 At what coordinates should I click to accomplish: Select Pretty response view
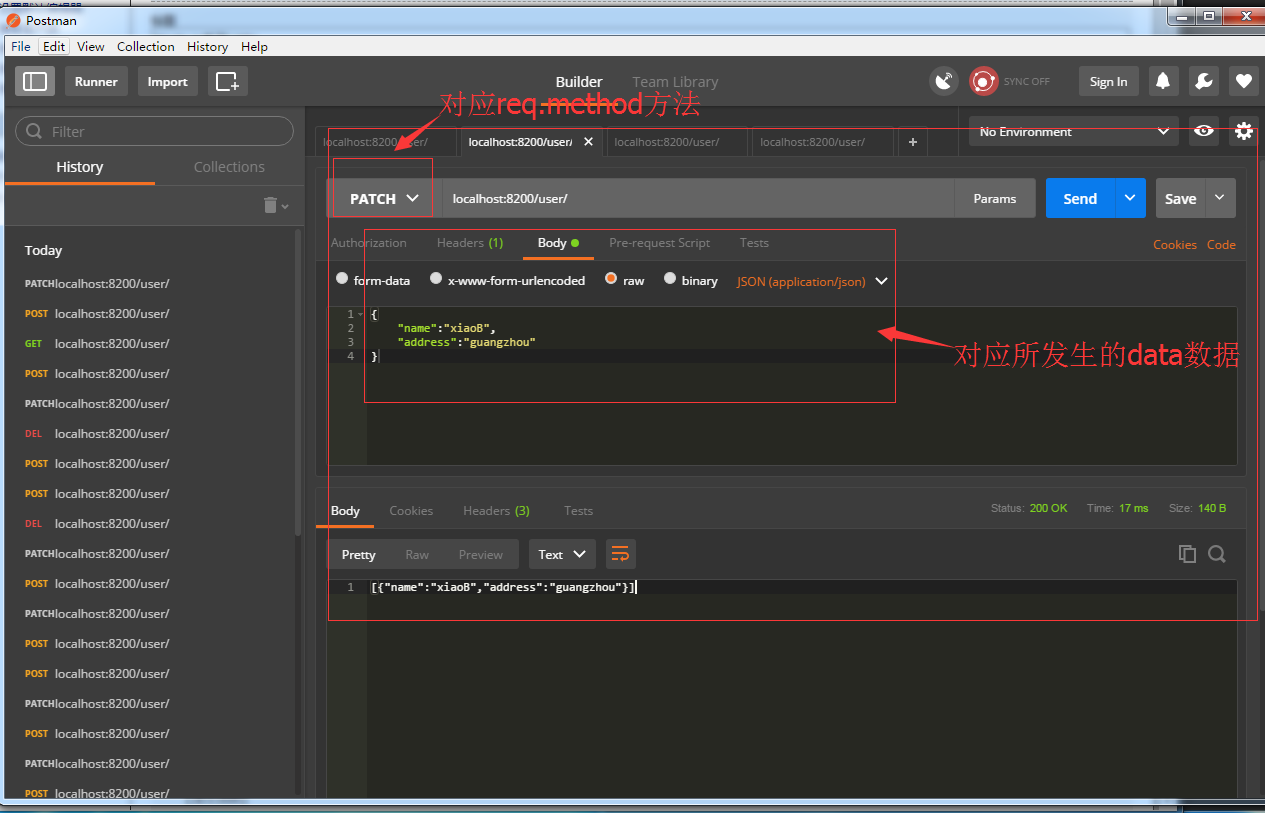pos(359,554)
